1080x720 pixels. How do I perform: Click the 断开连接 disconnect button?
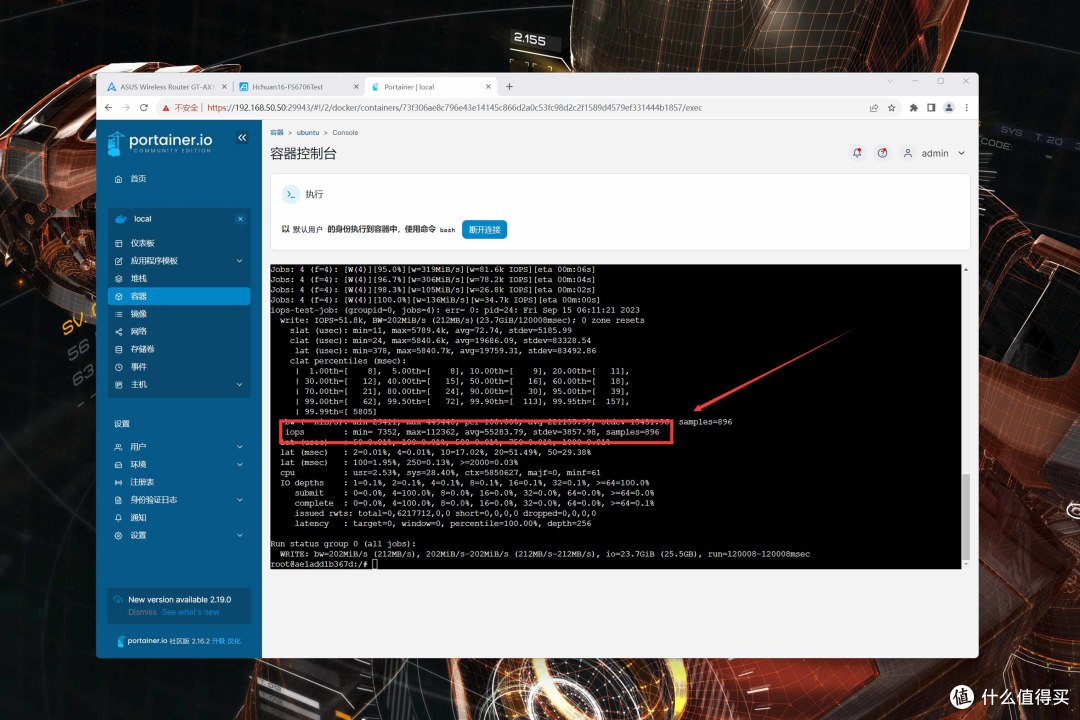tap(484, 229)
